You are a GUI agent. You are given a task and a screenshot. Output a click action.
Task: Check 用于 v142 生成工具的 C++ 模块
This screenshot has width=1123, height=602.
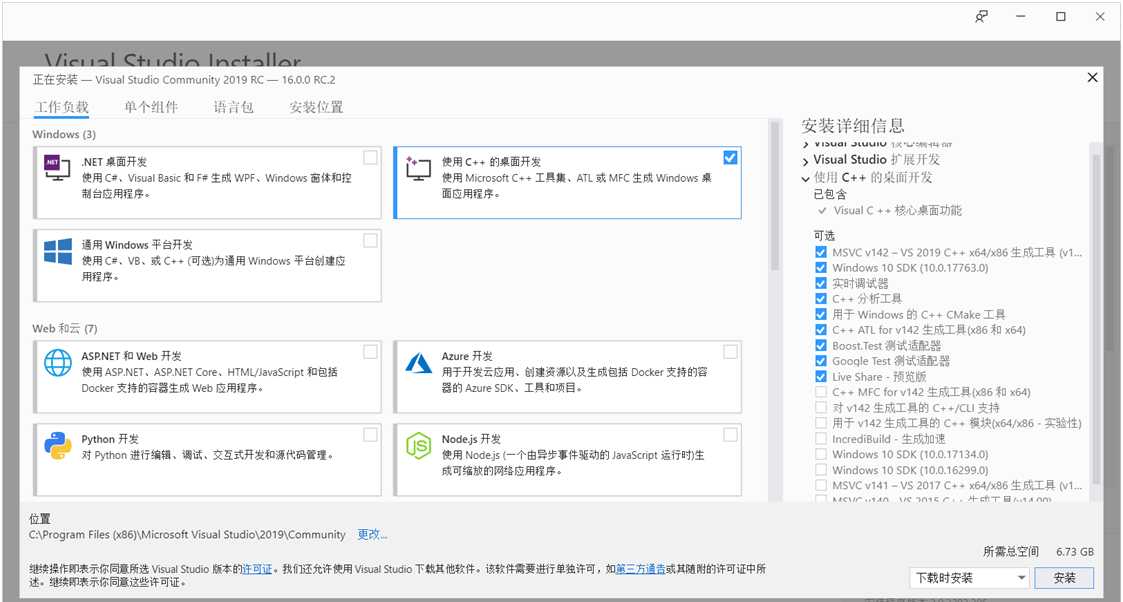(x=821, y=423)
